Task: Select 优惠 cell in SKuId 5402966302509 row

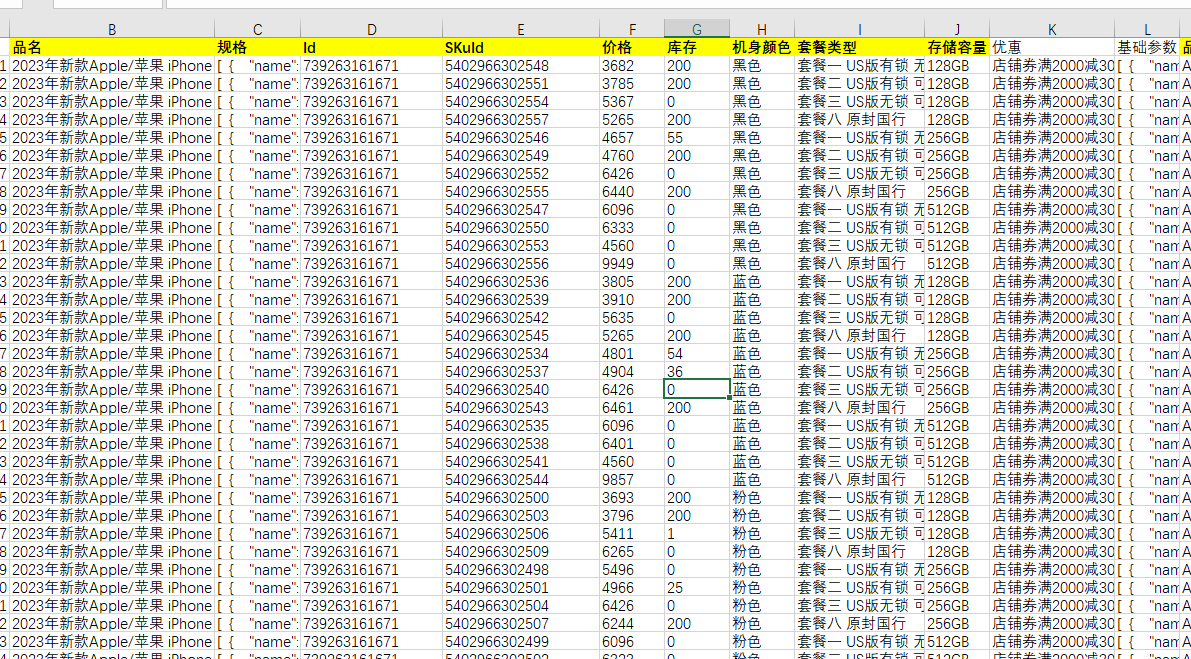Action: 1052,551
